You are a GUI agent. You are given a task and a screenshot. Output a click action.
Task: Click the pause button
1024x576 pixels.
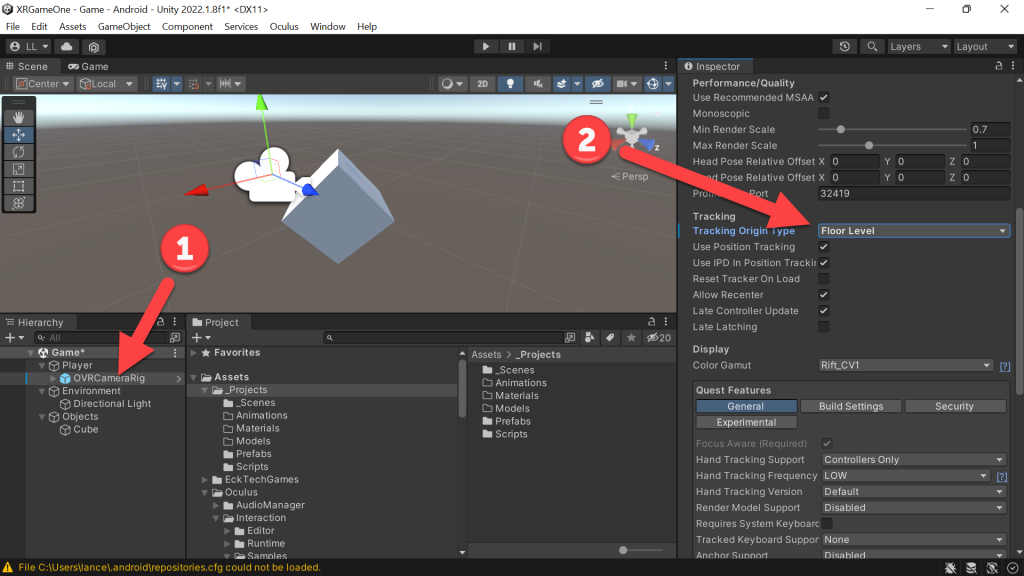[511, 46]
